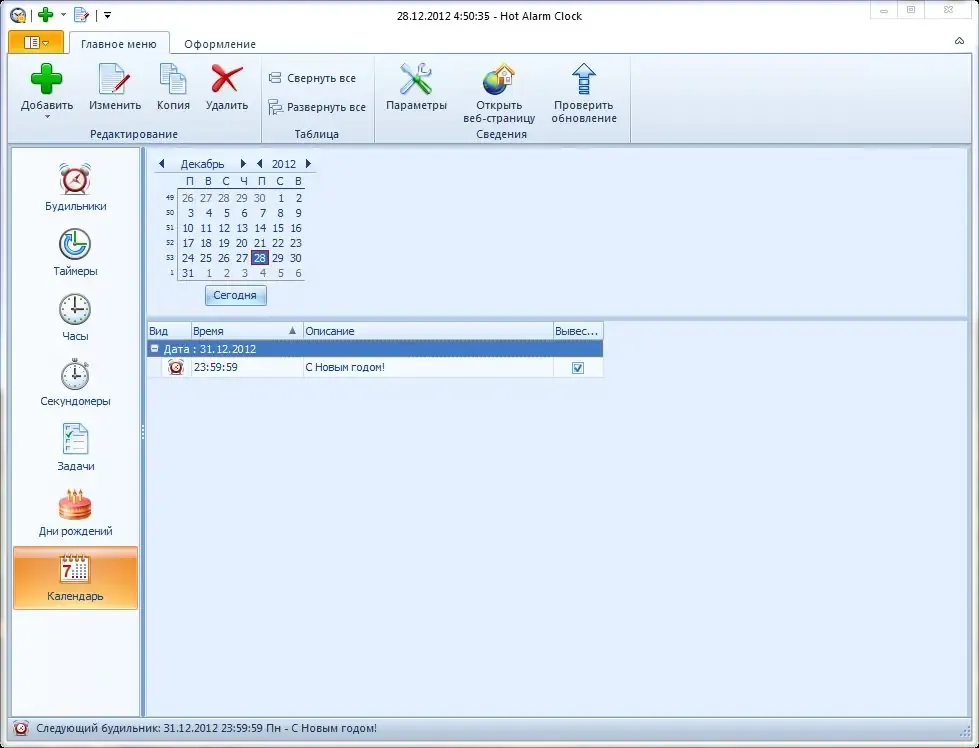
Task: Go to next year arrow after 2012
Action: coord(308,164)
